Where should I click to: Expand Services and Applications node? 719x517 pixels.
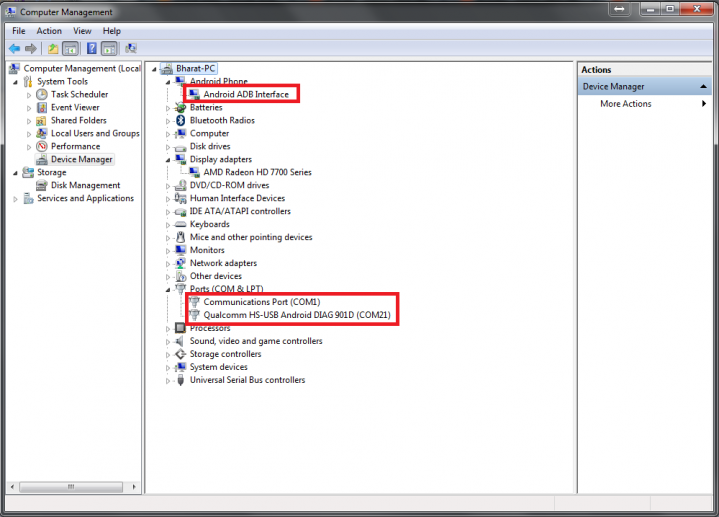[x=16, y=199]
